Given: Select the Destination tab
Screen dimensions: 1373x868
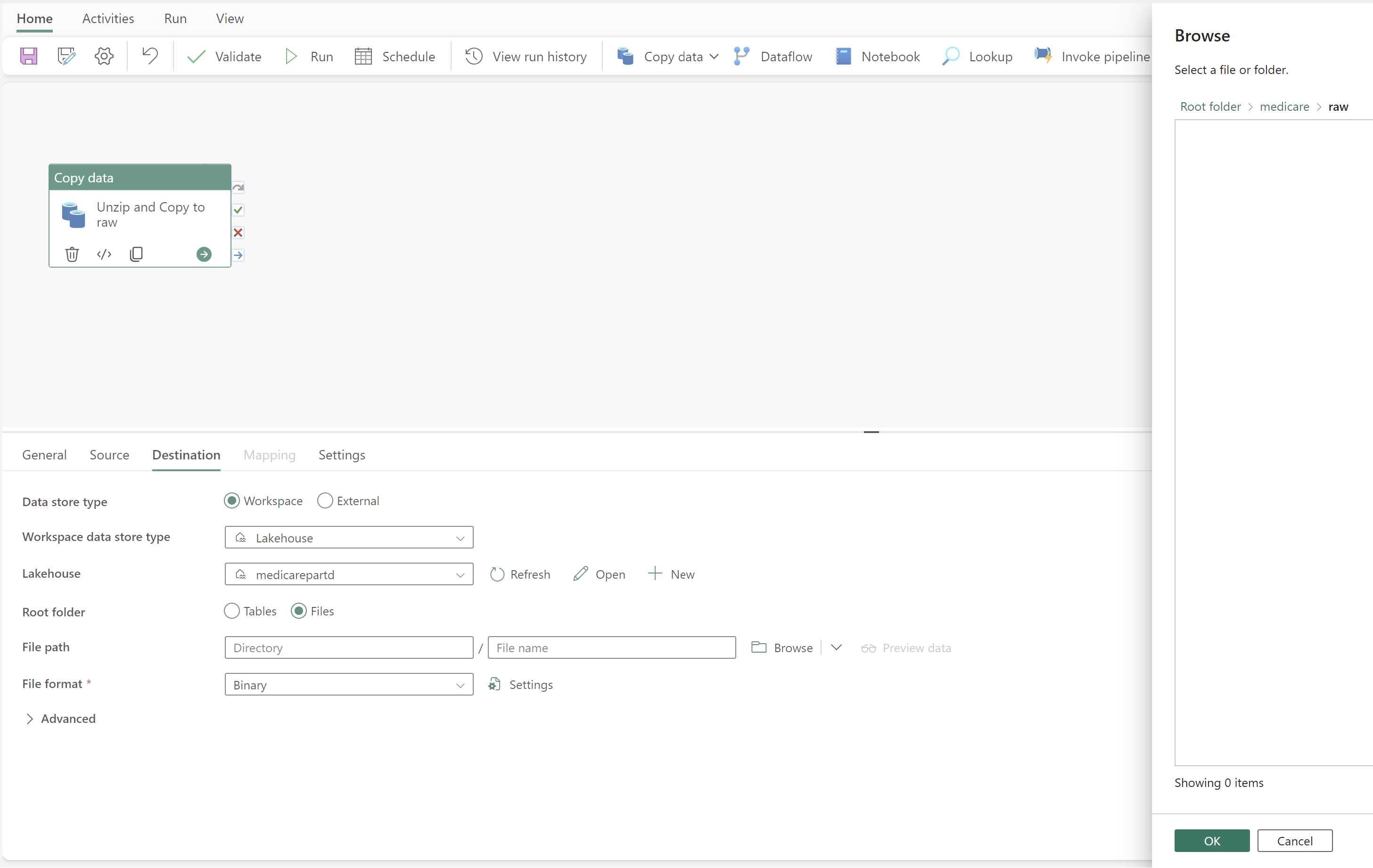Looking at the screenshot, I should click(187, 455).
